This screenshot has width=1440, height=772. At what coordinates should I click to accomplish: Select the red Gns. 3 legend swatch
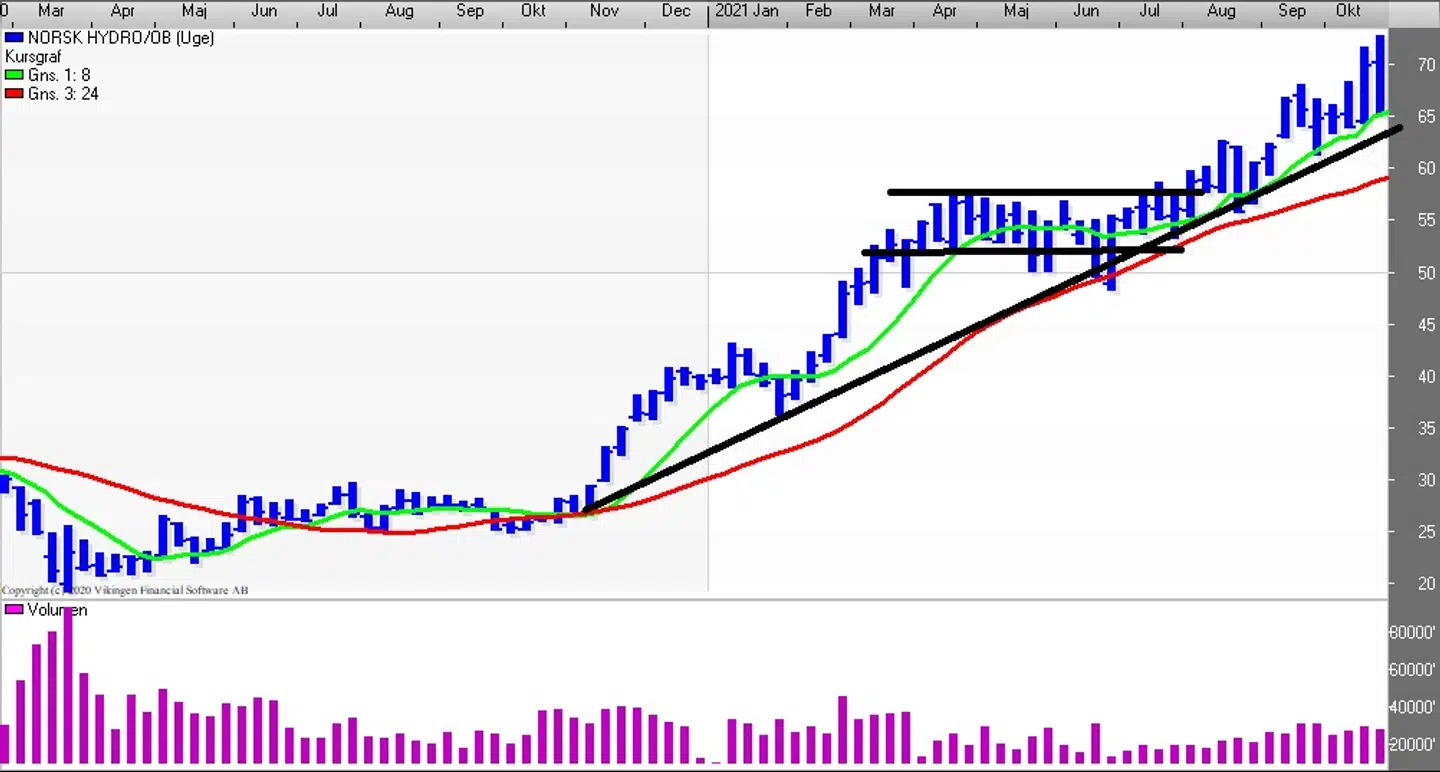click(x=14, y=94)
